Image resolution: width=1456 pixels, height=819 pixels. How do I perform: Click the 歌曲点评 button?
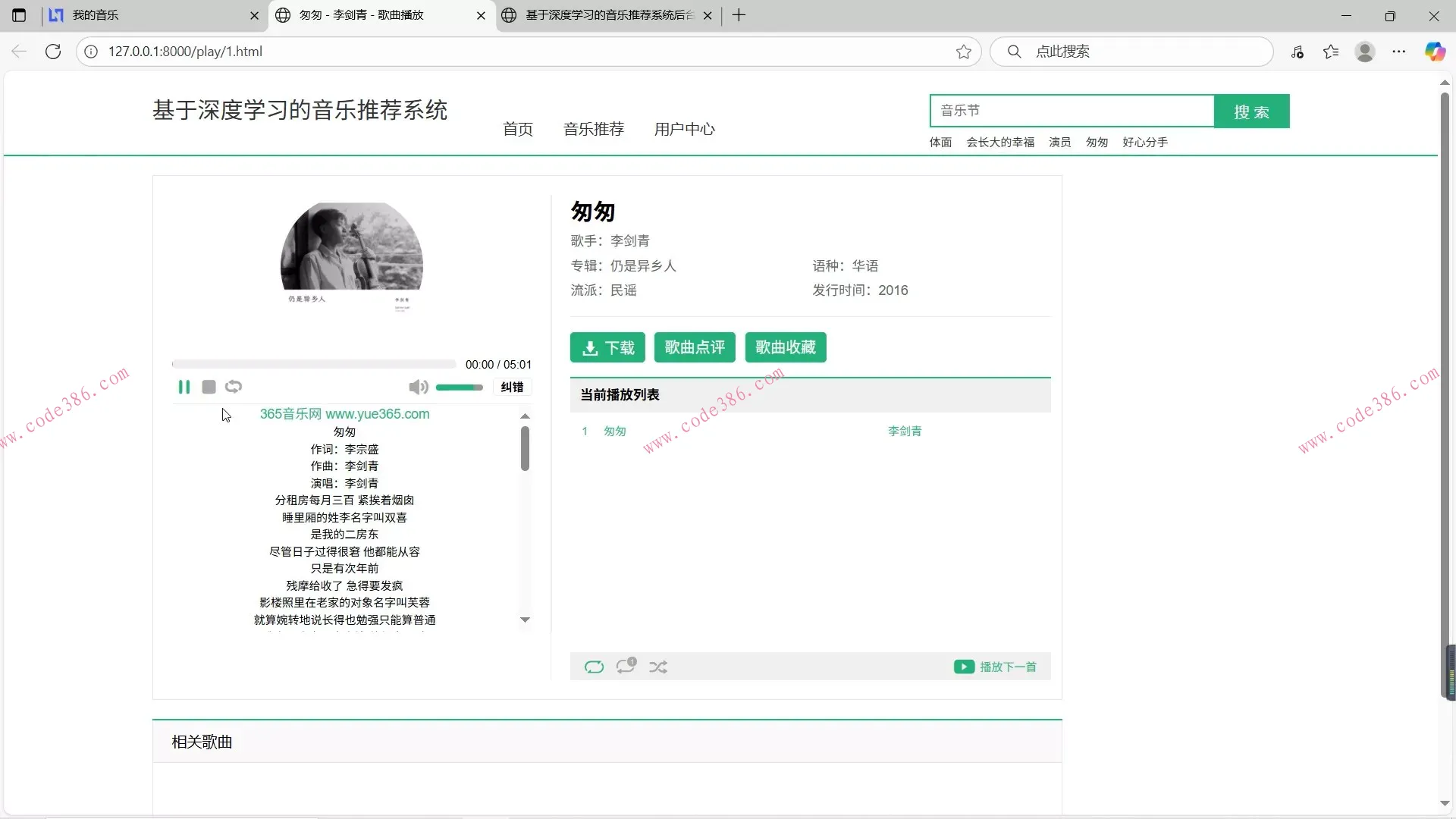click(695, 347)
